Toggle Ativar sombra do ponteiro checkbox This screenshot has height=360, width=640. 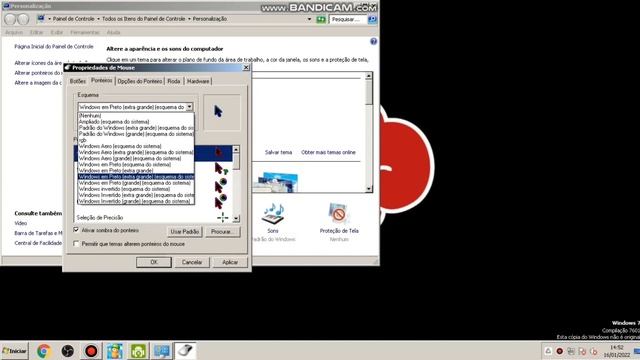76,230
